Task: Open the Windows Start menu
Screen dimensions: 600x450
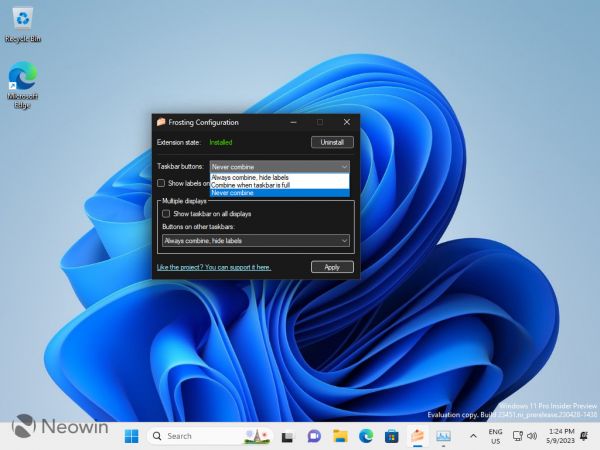Action: pyautogui.click(x=131, y=436)
